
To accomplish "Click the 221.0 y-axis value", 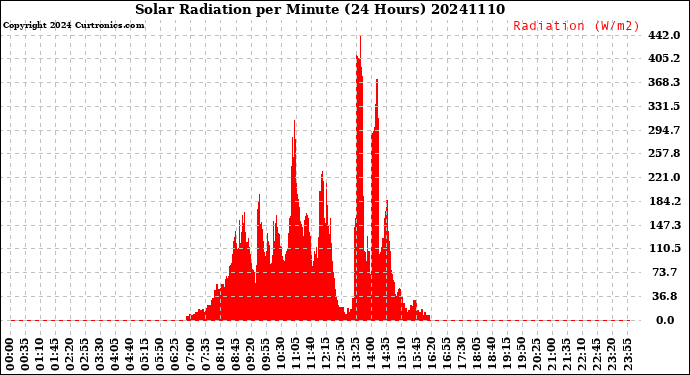I will coord(664,177).
